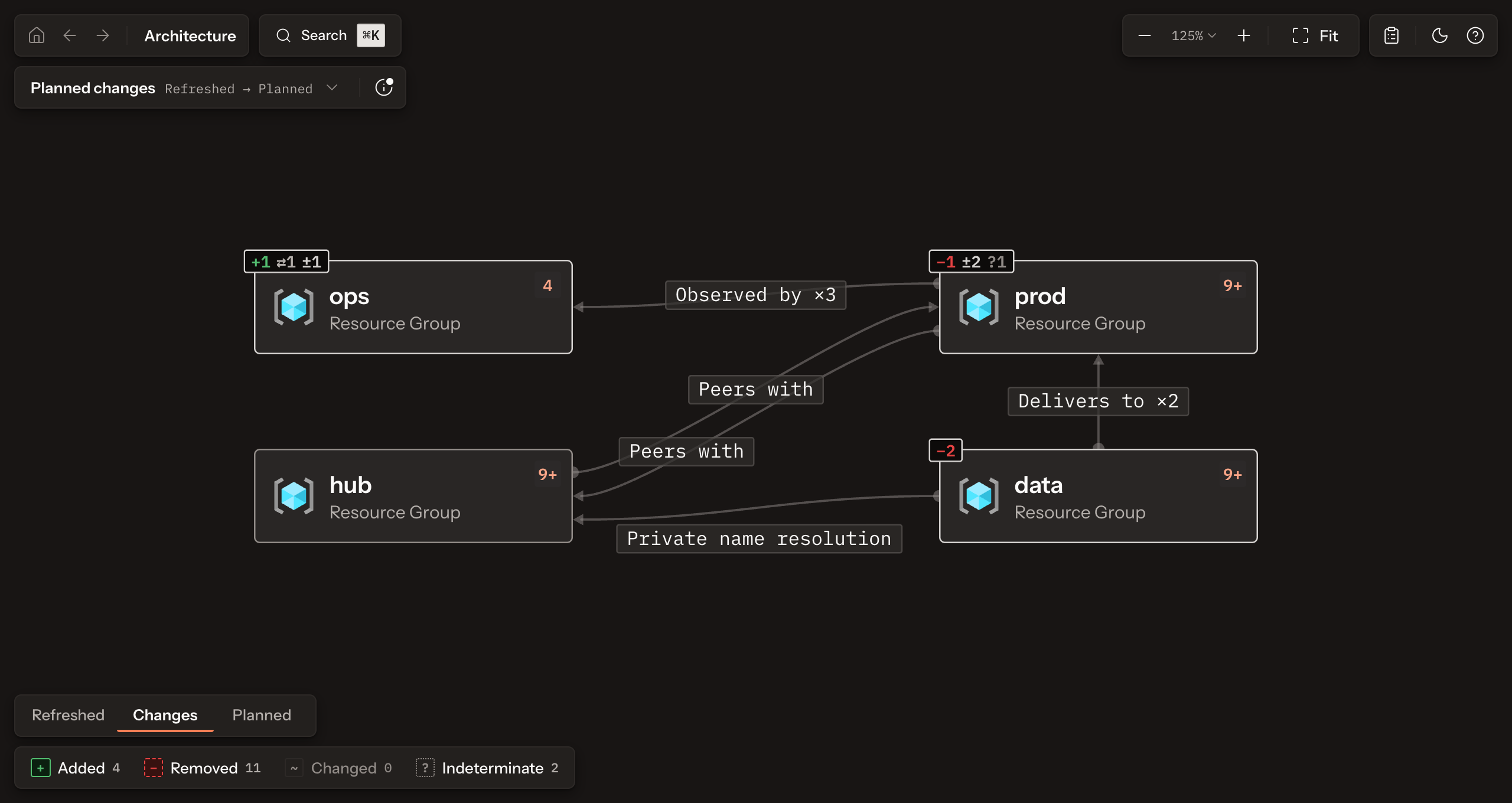Select the lower Peers with edge label
Image resolution: width=1512 pixels, height=803 pixels.
click(x=686, y=452)
